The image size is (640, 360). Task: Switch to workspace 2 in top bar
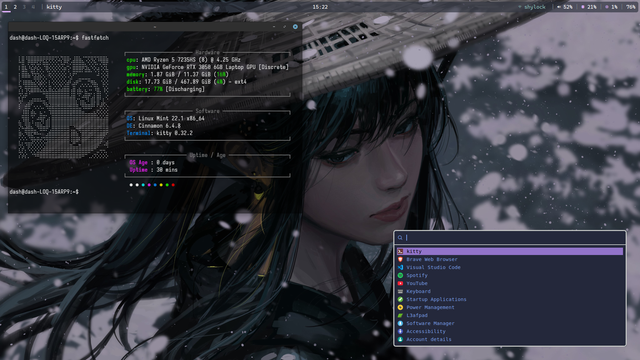point(15,7)
